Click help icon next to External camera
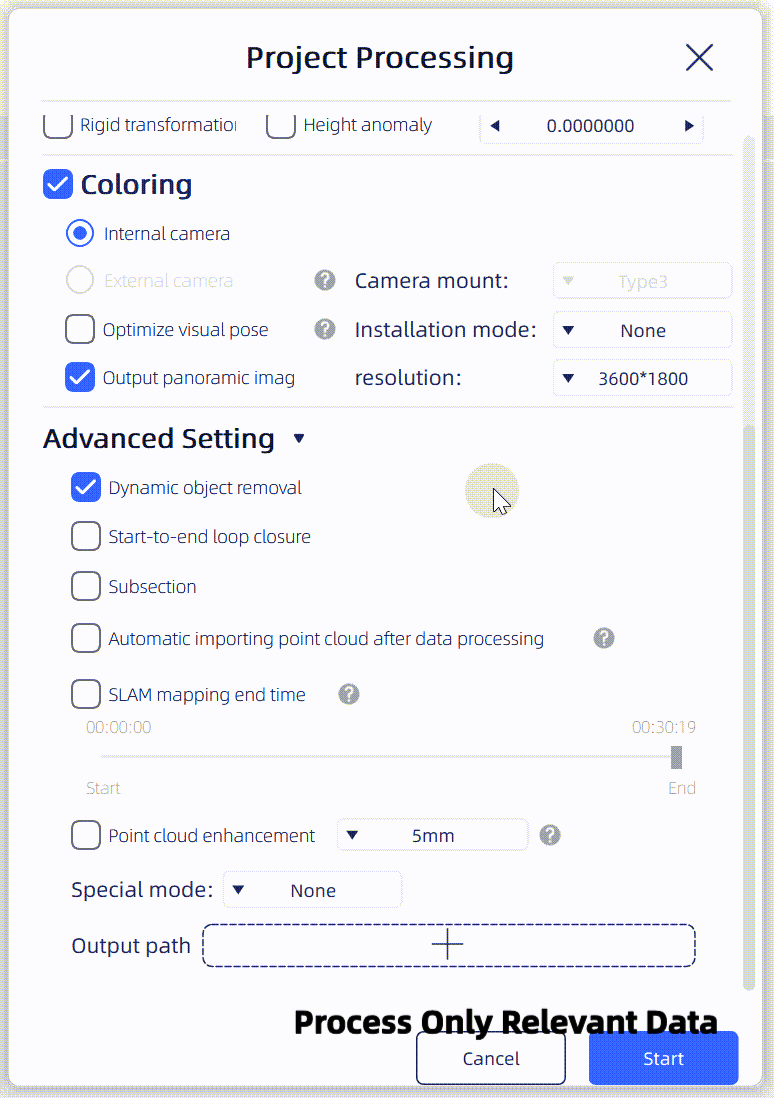Screen dimensions: 774x1098 point(325,280)
